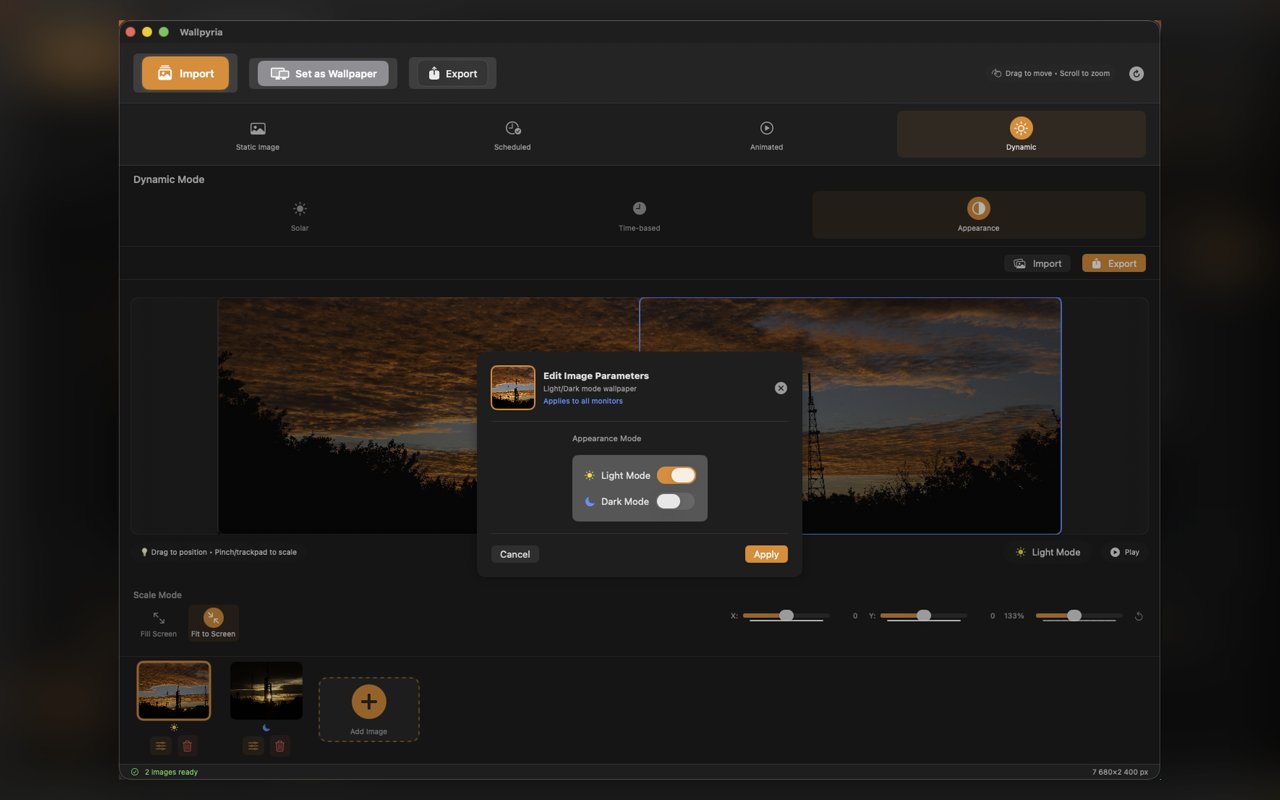Toggle the Light Mode switch
The image size is (1280, 800).
pos(676,475)
